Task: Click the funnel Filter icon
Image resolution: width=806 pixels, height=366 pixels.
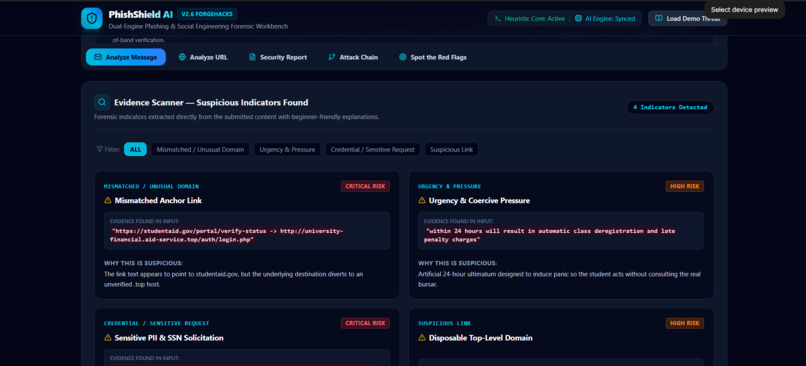Action: pyautogui.click(x=99, y=150)
